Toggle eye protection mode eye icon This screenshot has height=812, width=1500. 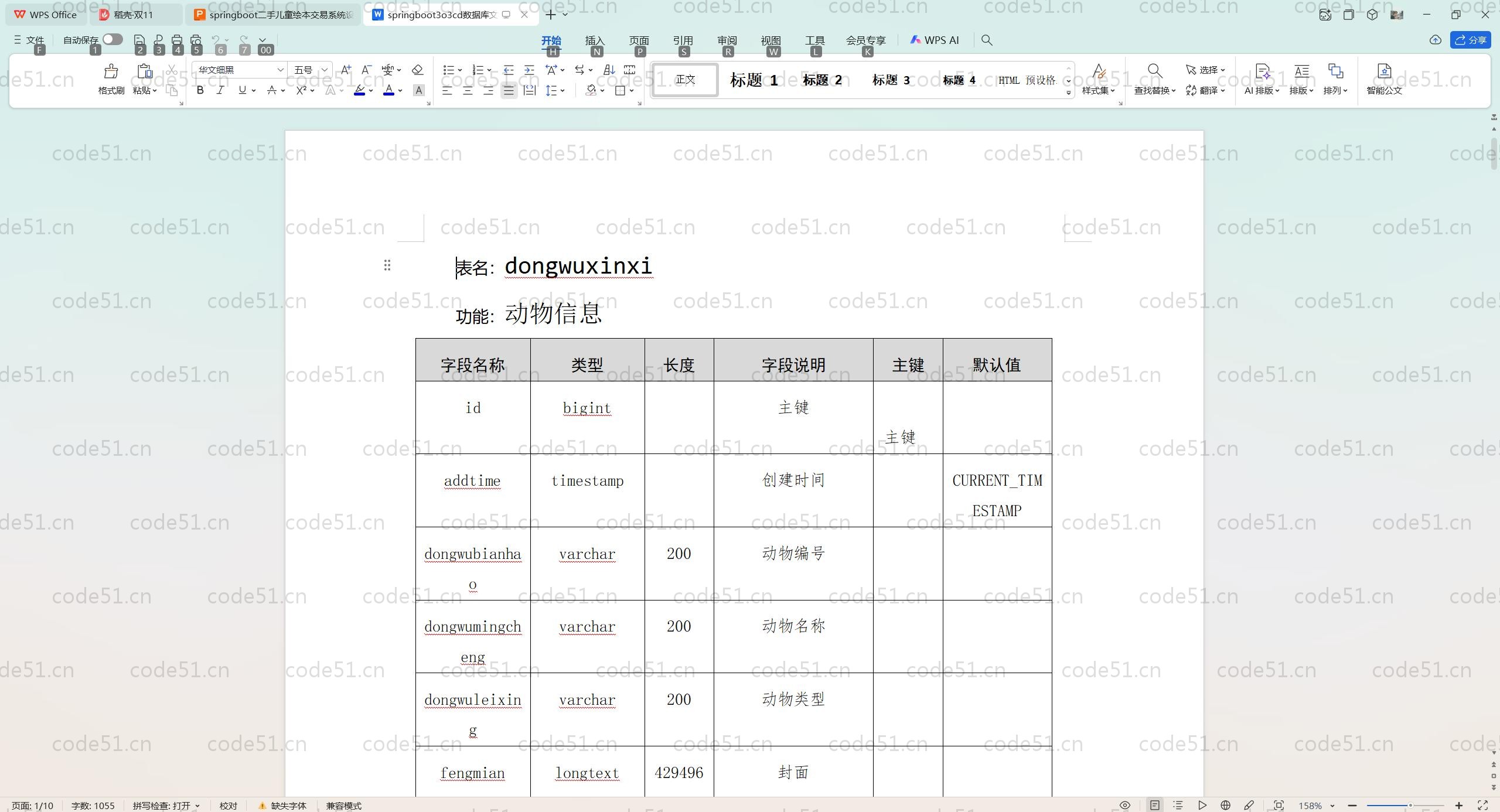point(1124,806)
